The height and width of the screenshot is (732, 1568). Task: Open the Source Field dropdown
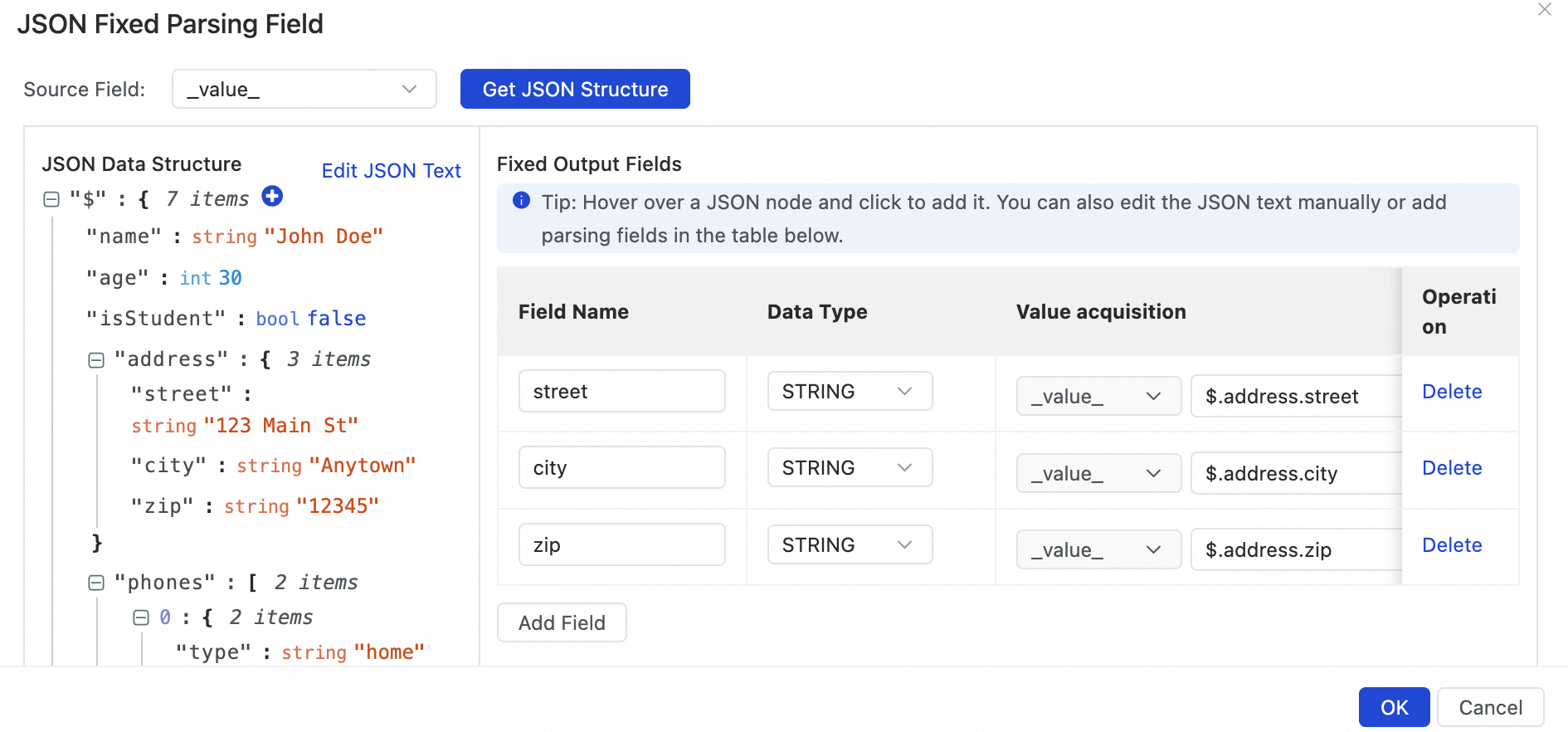tap(304, 89)
